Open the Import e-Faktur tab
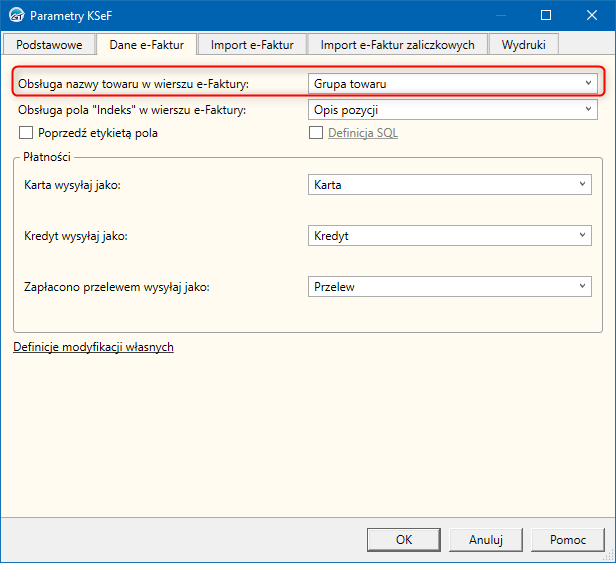616x563 pixels. tap(252, 45)
